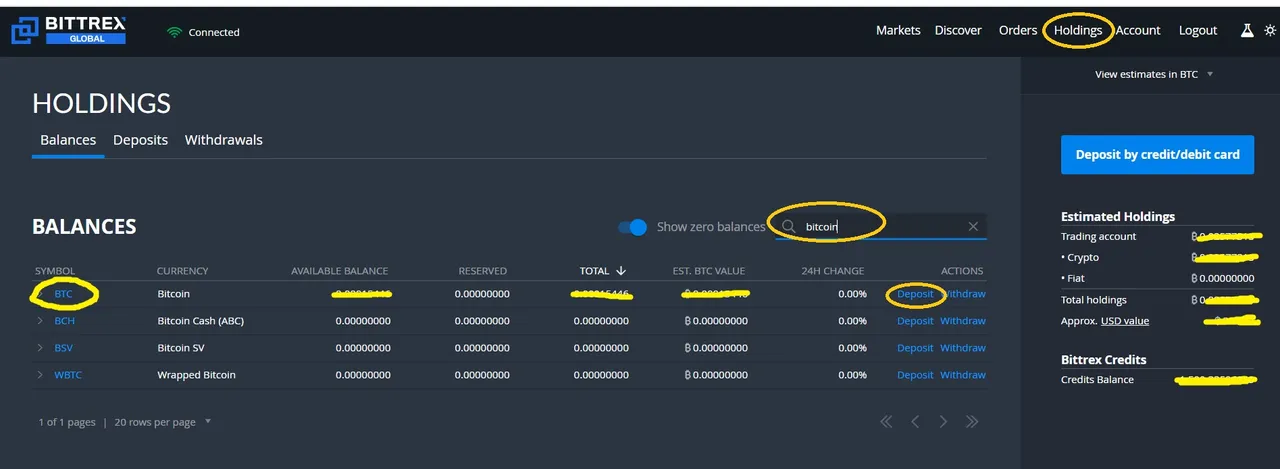Go to first page double arrow
The image size is (1280, 469).
point(886,422)
